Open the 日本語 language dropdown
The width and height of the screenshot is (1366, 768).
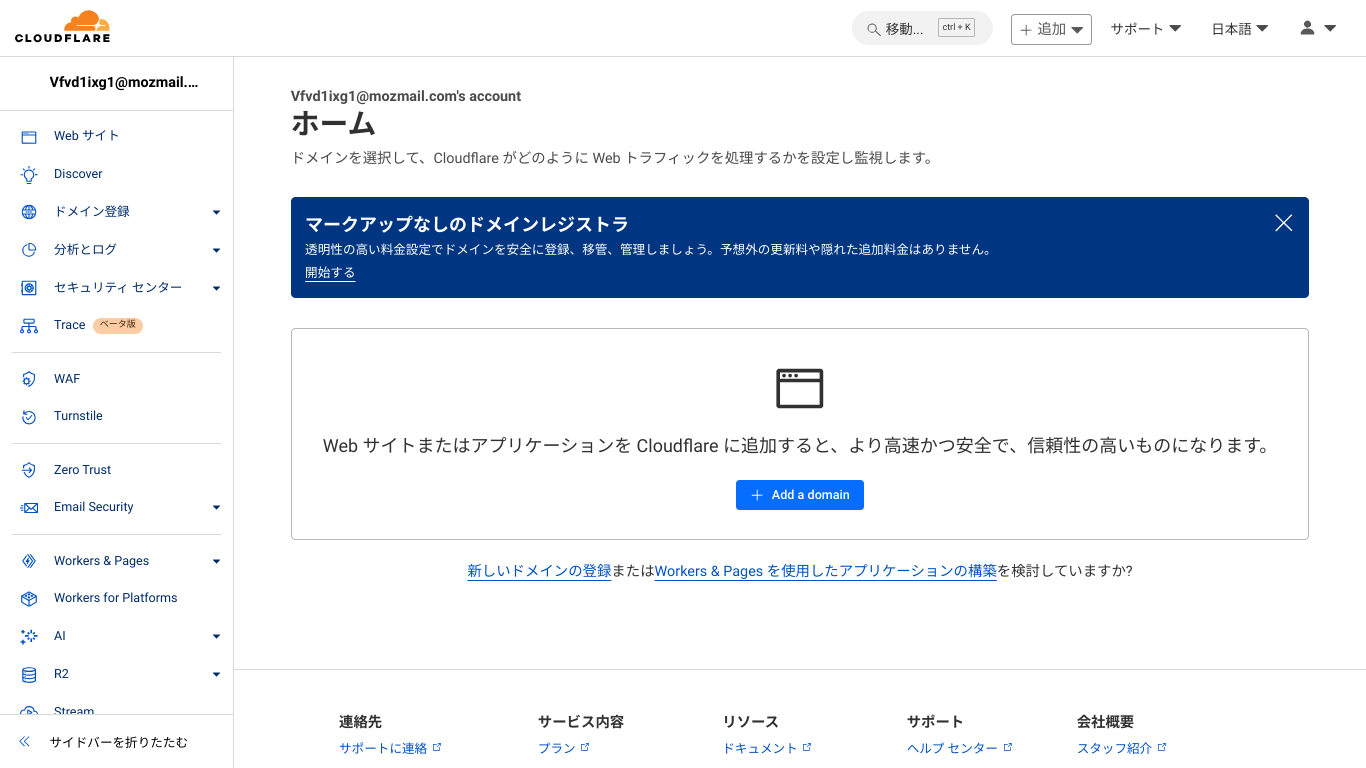[1240, 29]
